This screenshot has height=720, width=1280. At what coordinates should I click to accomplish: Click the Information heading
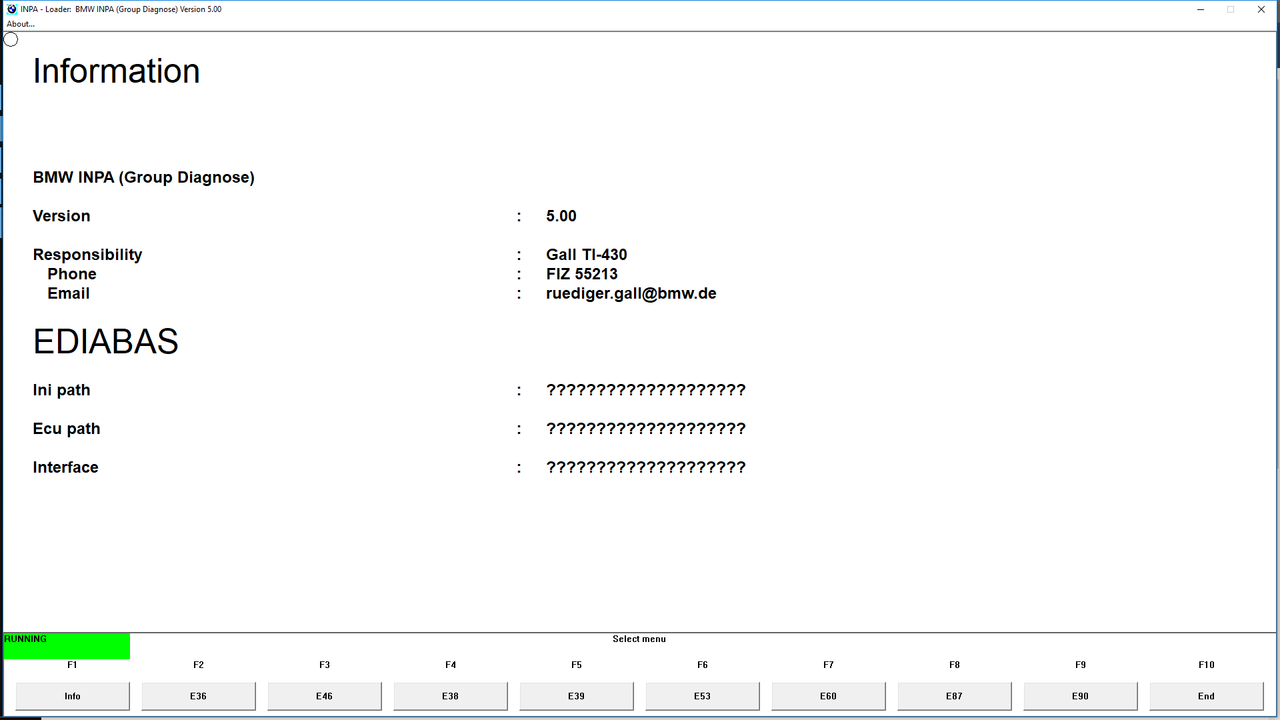click(117, 71)
